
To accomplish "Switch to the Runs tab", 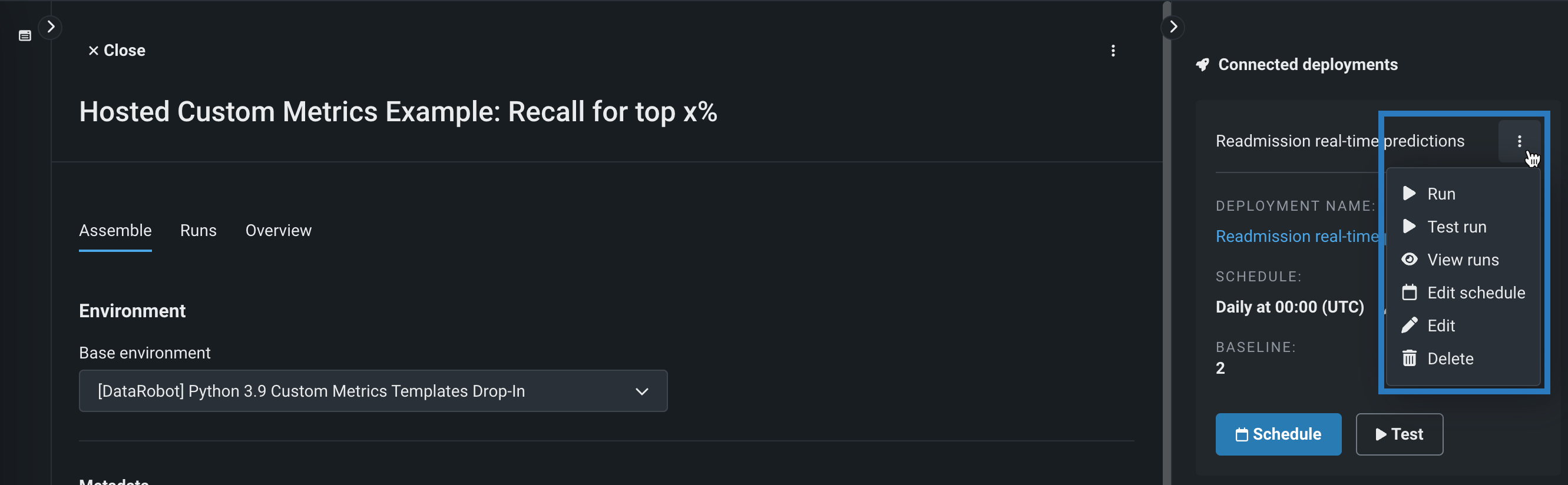I will (198, 231).
